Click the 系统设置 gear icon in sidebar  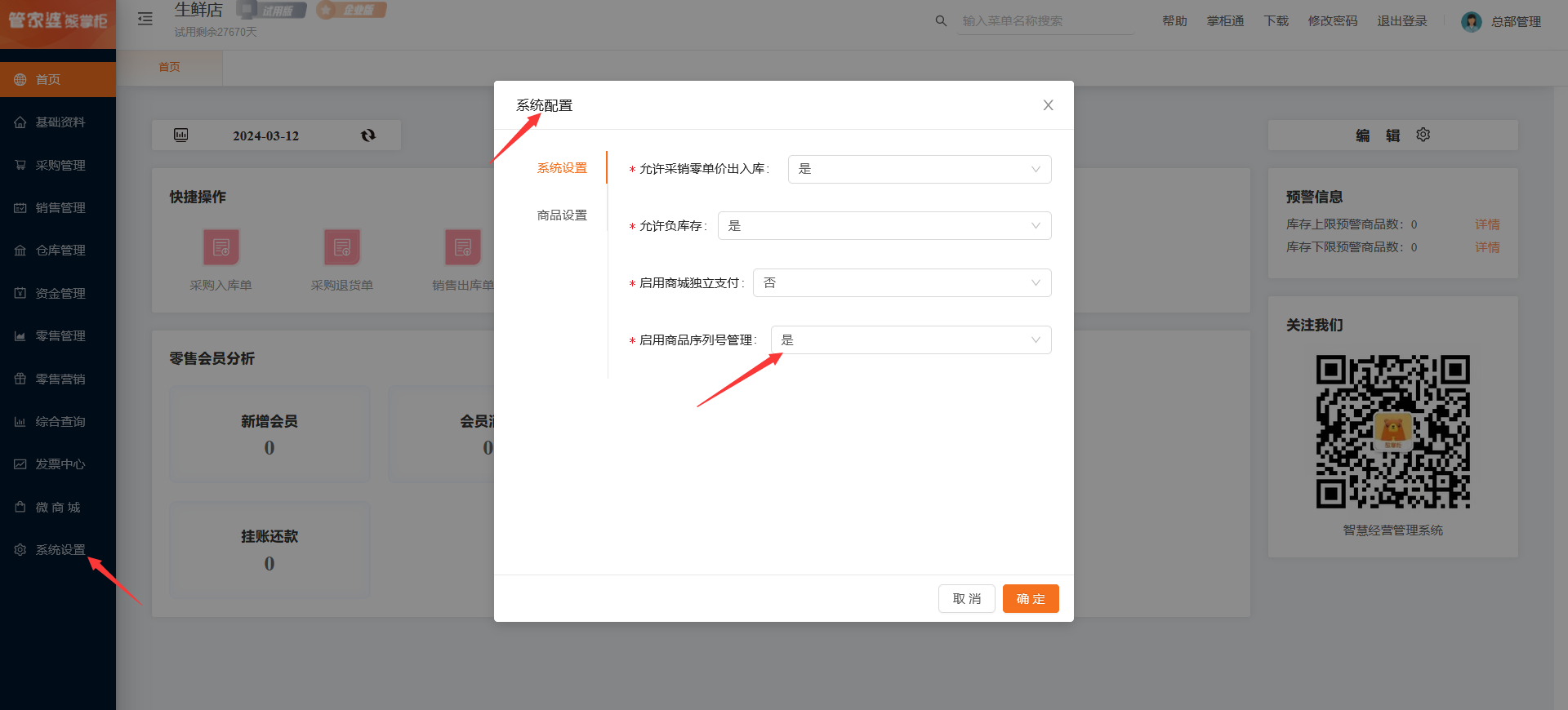[x=20, y=550]
